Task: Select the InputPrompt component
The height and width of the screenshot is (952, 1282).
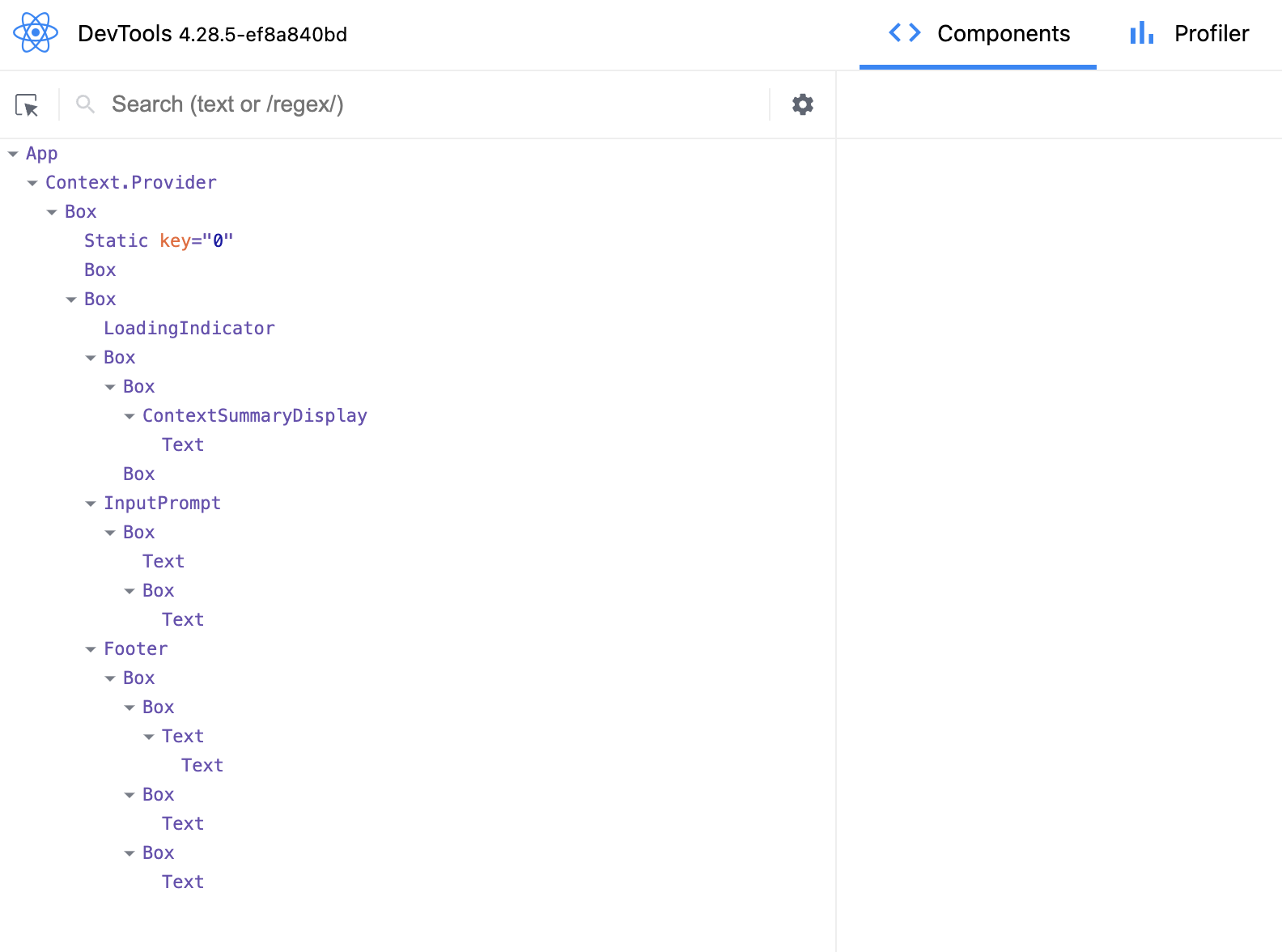Action: pyautogui.click(x=162, y=504)
